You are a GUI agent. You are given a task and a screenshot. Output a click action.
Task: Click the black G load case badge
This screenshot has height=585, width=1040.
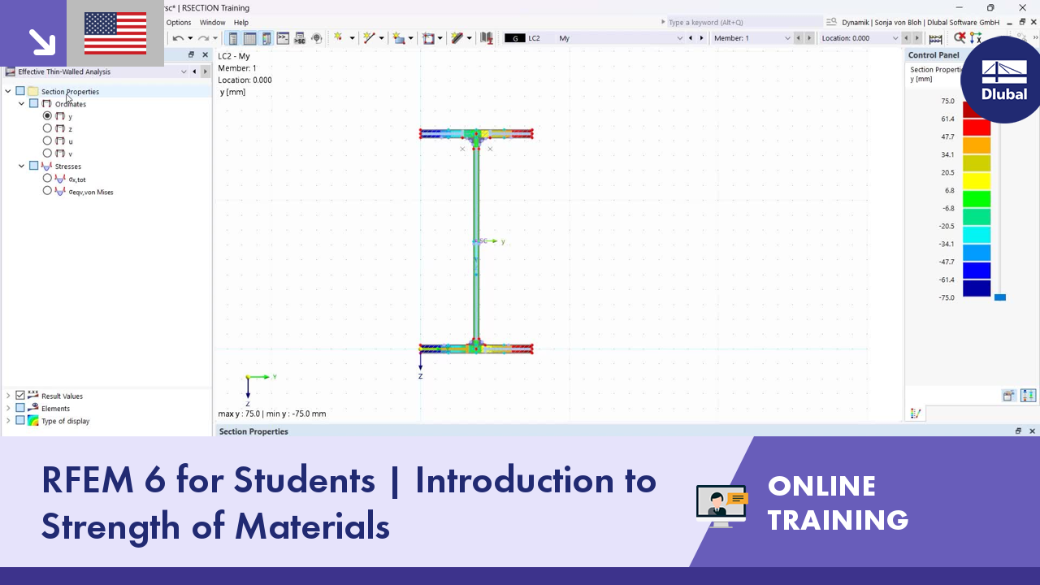(515, 38)
